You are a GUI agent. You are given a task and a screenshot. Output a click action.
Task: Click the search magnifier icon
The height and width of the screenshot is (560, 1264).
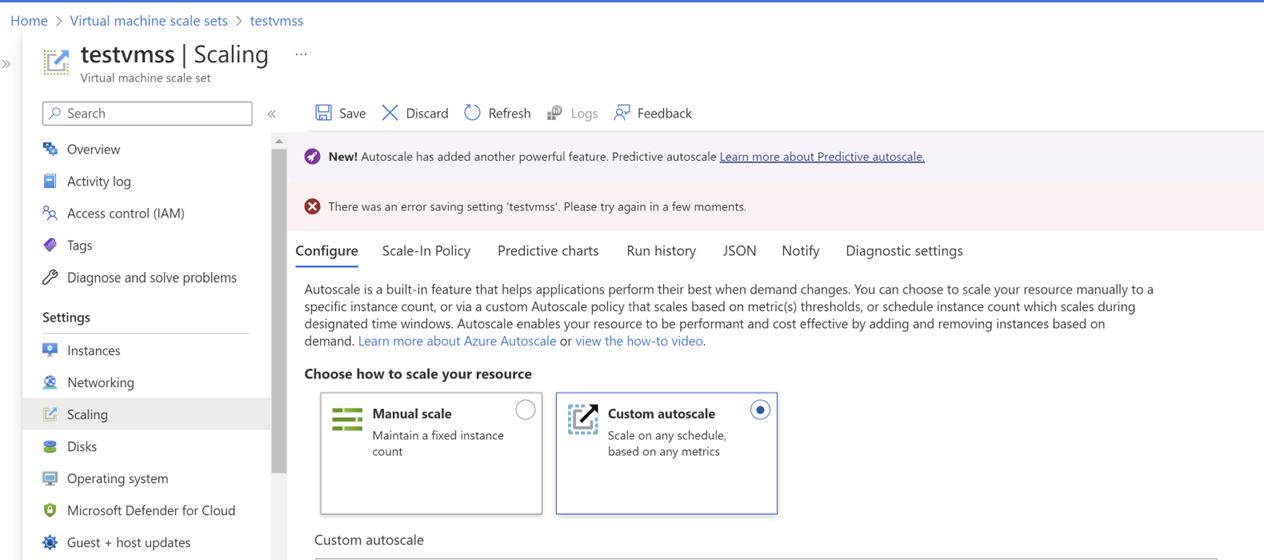point(56,113)
